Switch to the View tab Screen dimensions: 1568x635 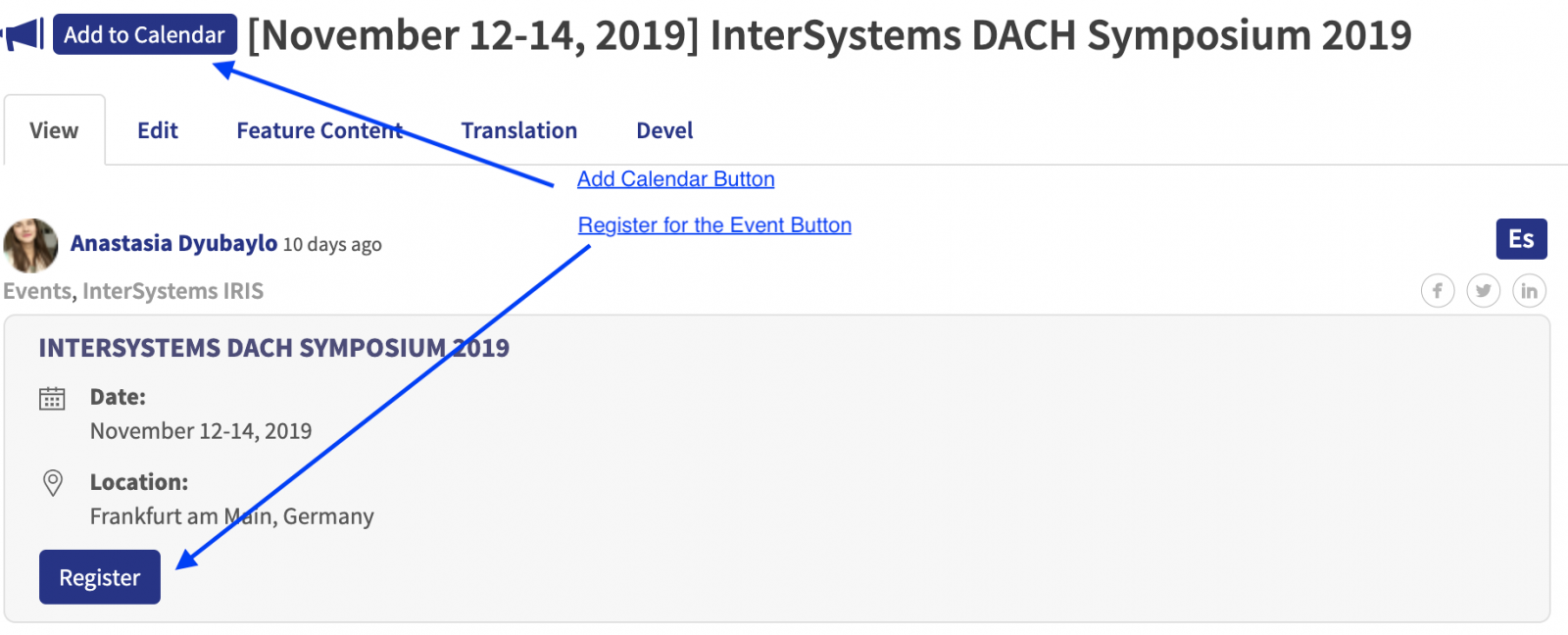click(54, 130)
